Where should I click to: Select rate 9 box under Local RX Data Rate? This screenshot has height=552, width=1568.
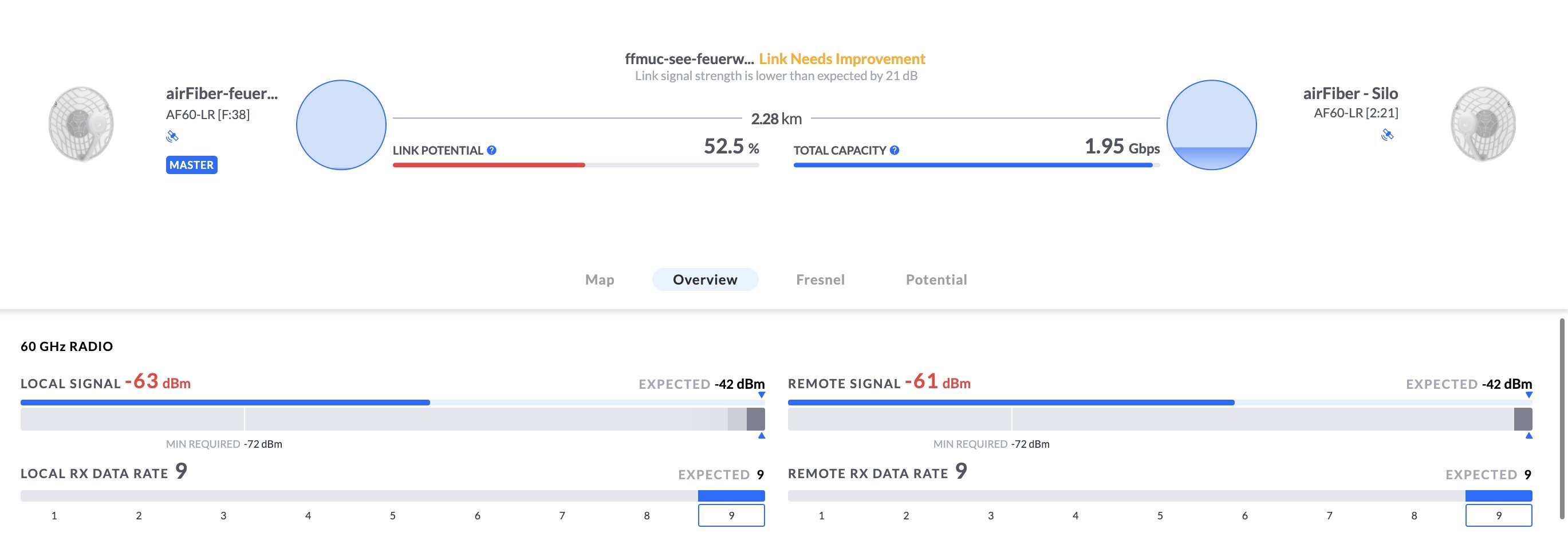(731, 515)
